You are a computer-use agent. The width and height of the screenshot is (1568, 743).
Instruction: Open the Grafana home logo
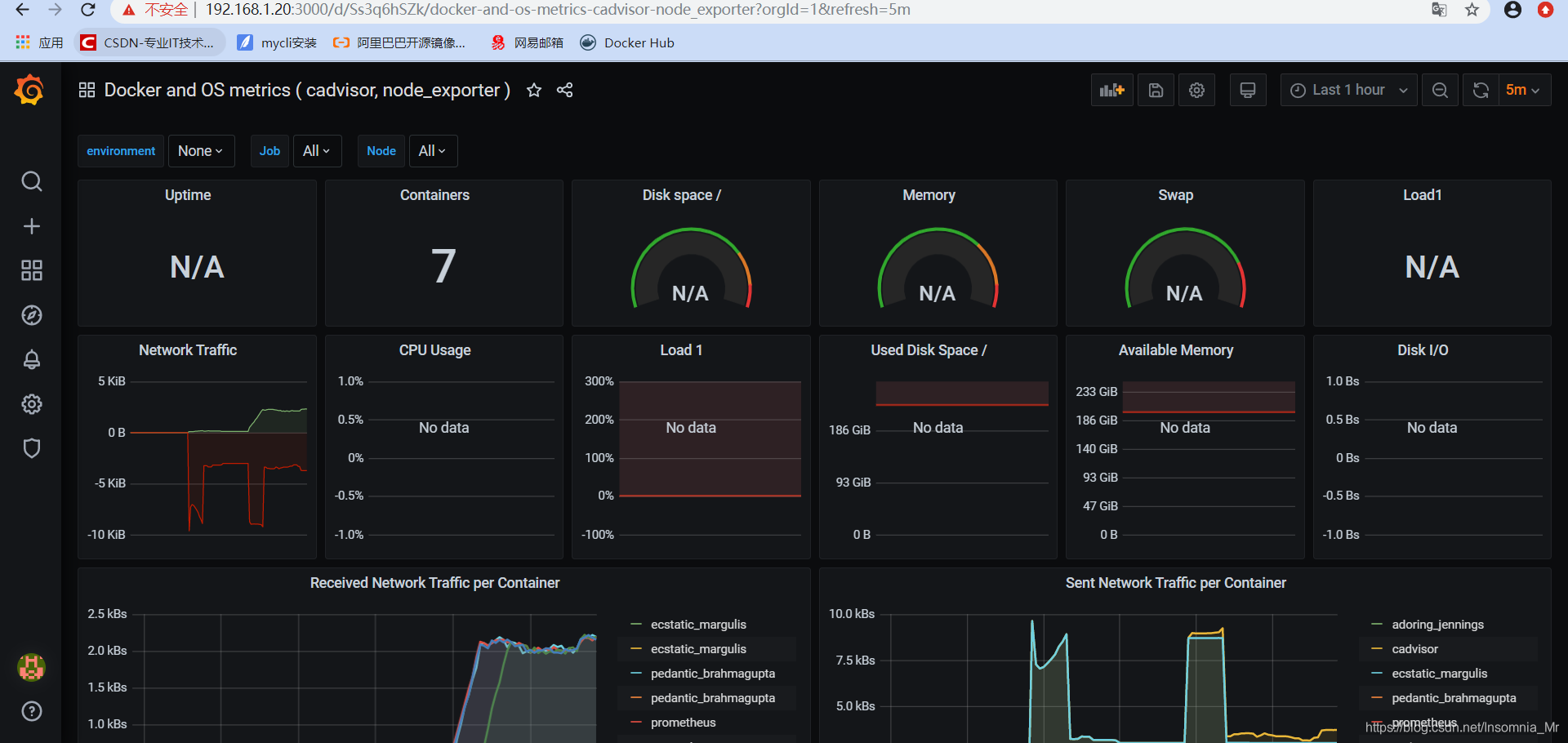point(30,90)
